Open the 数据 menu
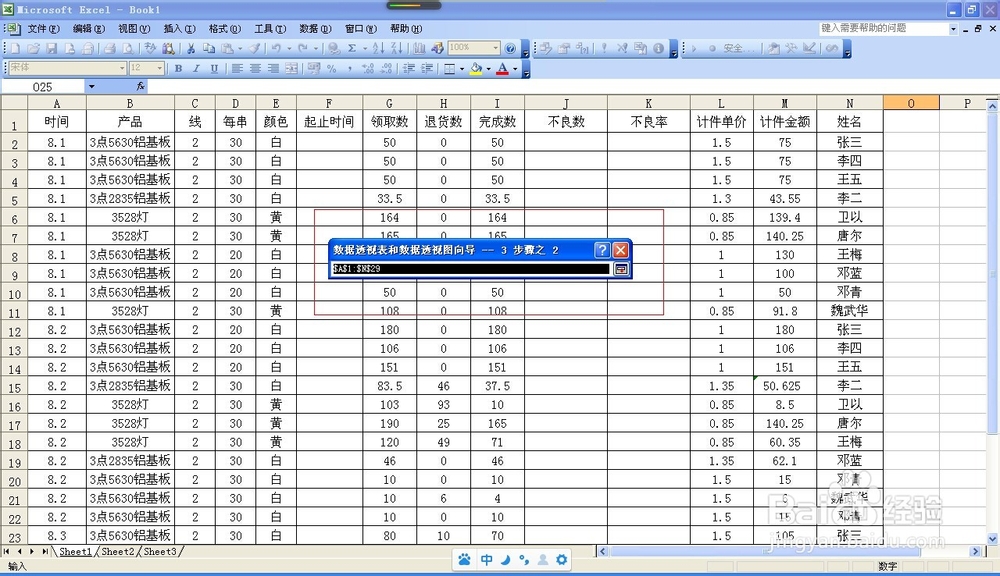 pos(314,28)
